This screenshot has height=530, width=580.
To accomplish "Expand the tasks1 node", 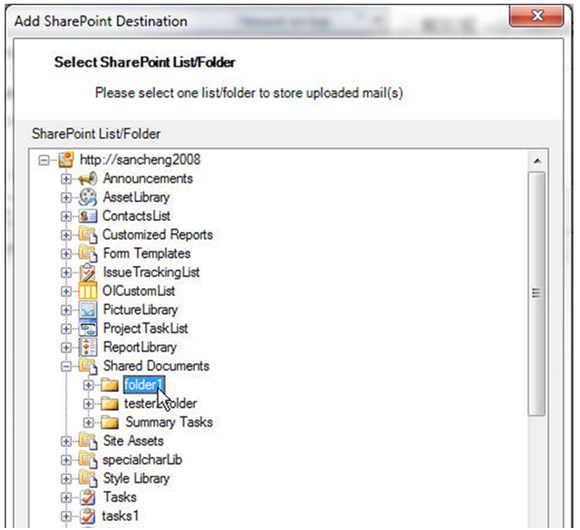I will tap(66, 516).
